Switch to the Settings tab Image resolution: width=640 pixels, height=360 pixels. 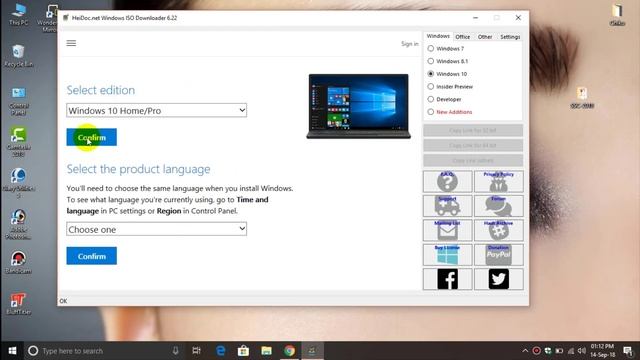510,37
